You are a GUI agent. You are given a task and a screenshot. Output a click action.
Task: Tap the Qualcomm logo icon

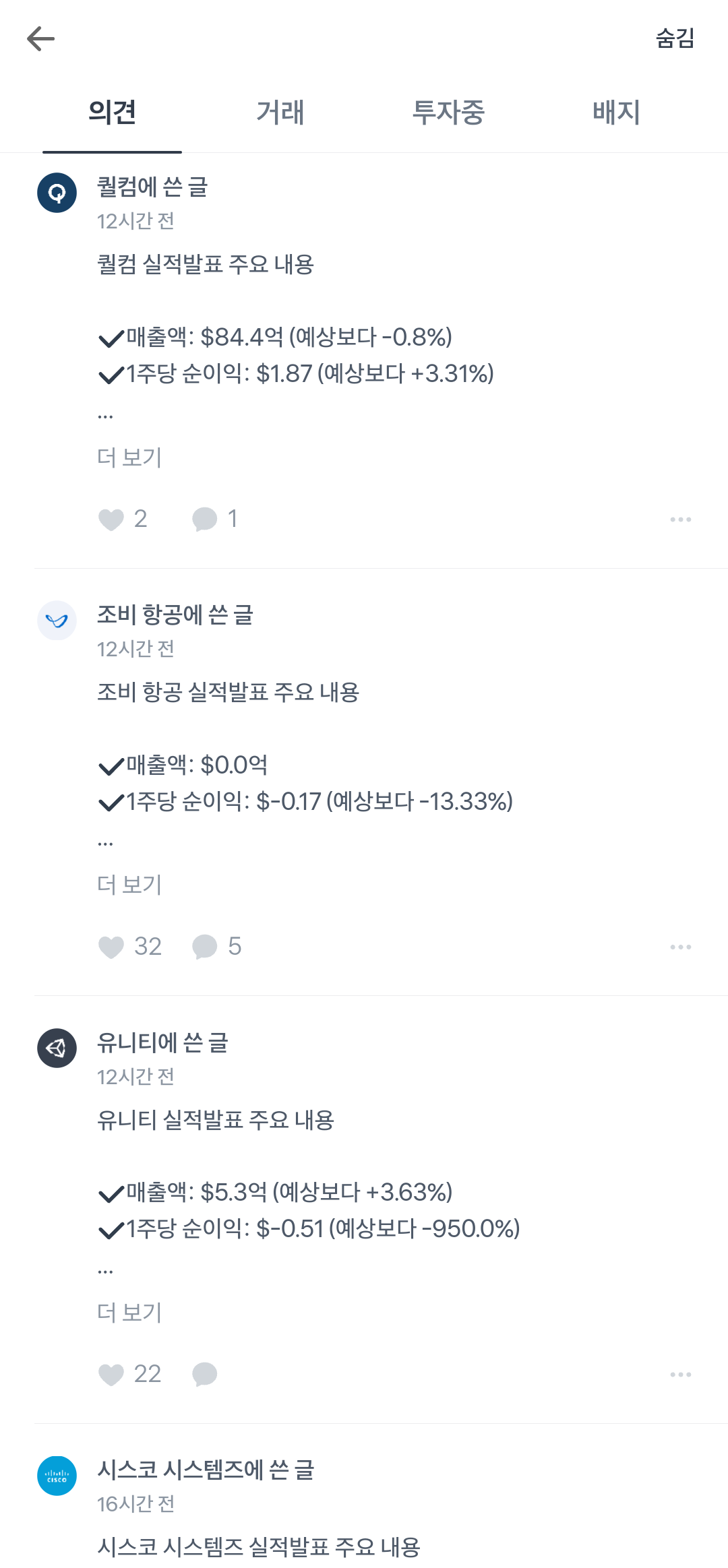(57, 193)
